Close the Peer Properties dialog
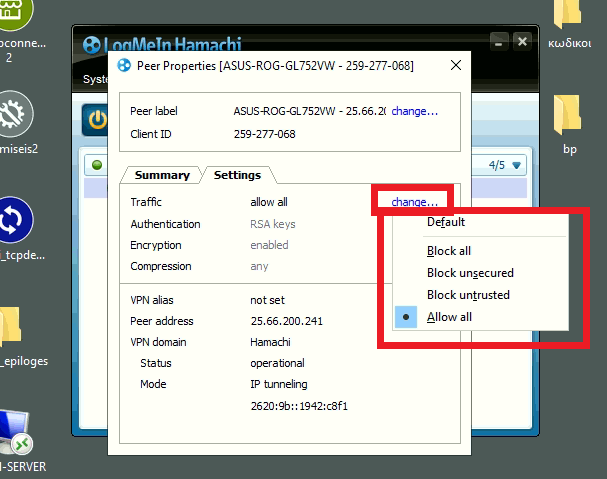 coord(455,65)
